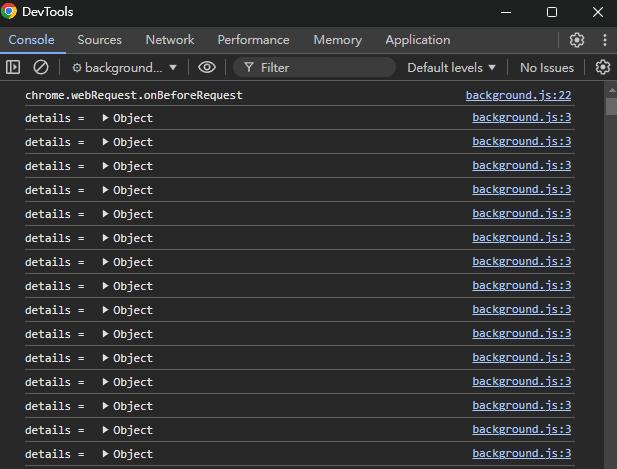Focus the Filter input field
Viewport: 617px width, 469px height.
coord(314,68)
